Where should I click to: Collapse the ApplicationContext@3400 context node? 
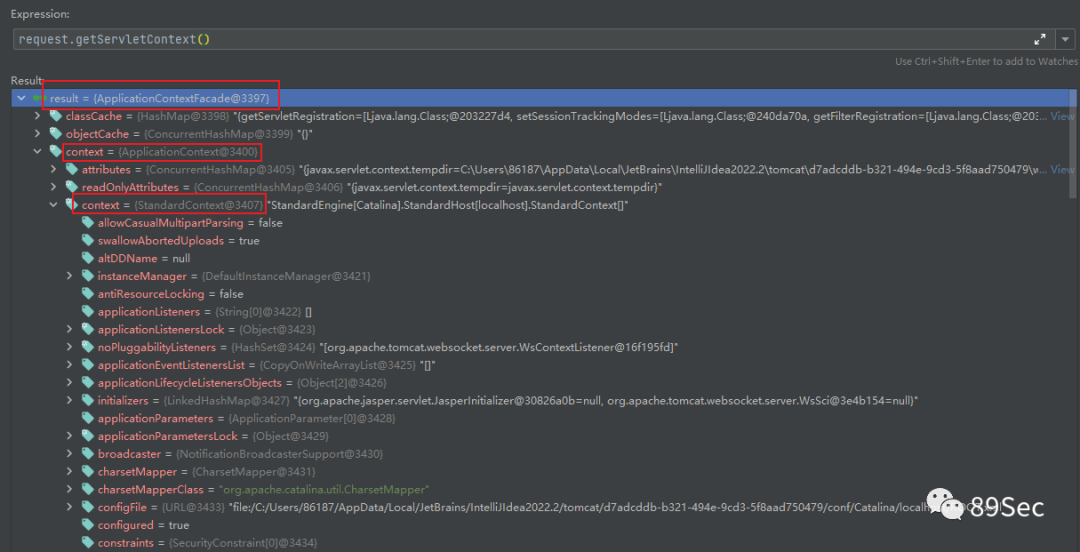(37, 152)
